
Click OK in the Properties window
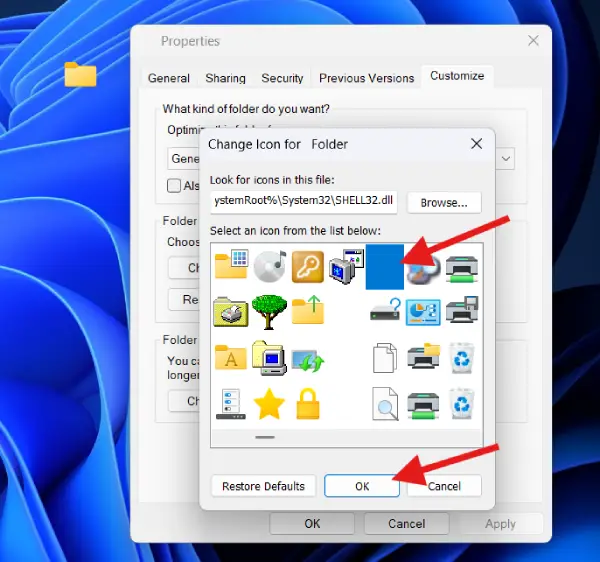(x=312, y=523)
